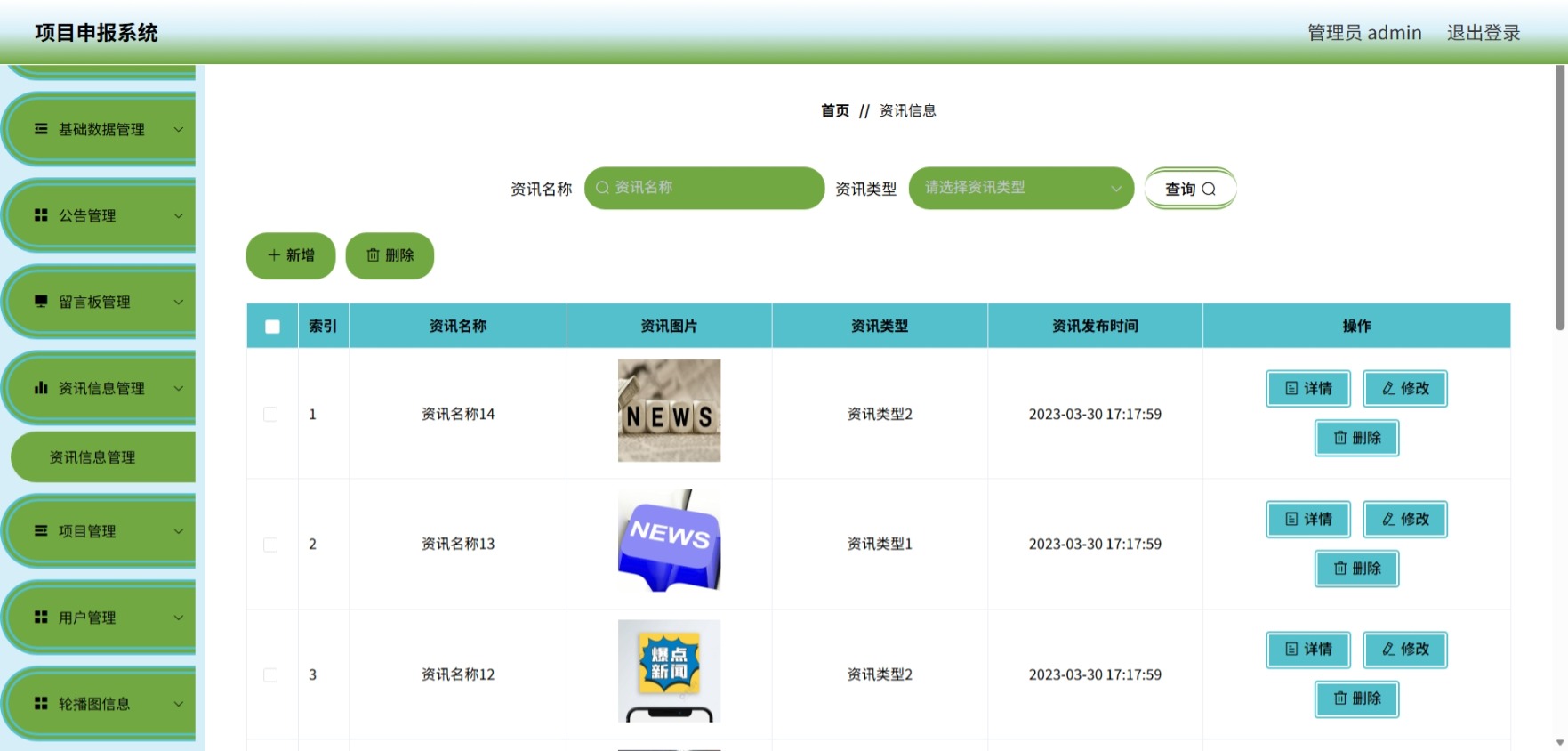Click the 查询 search button
The image size is (1568, 751).
[1190, 189]
